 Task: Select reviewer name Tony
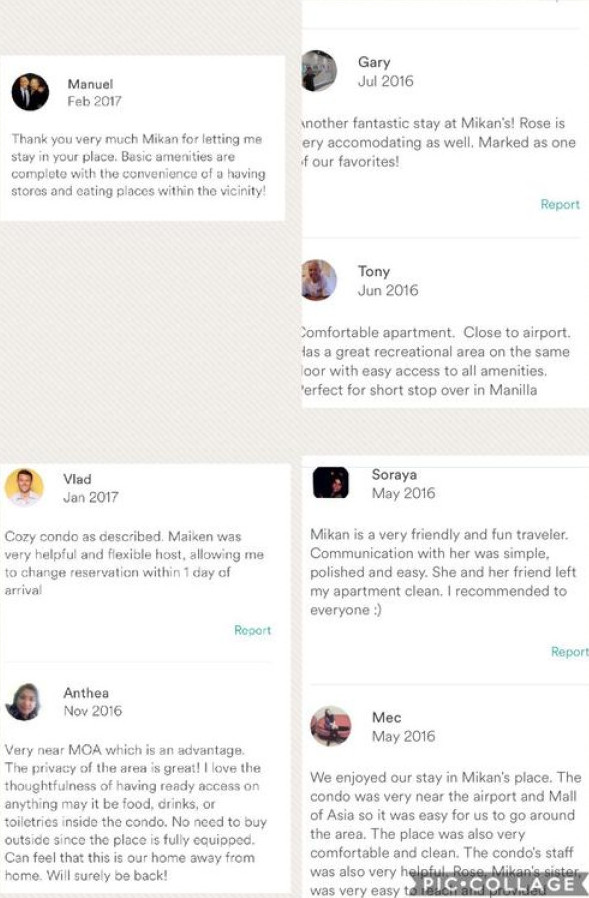(x=374, y=271)
